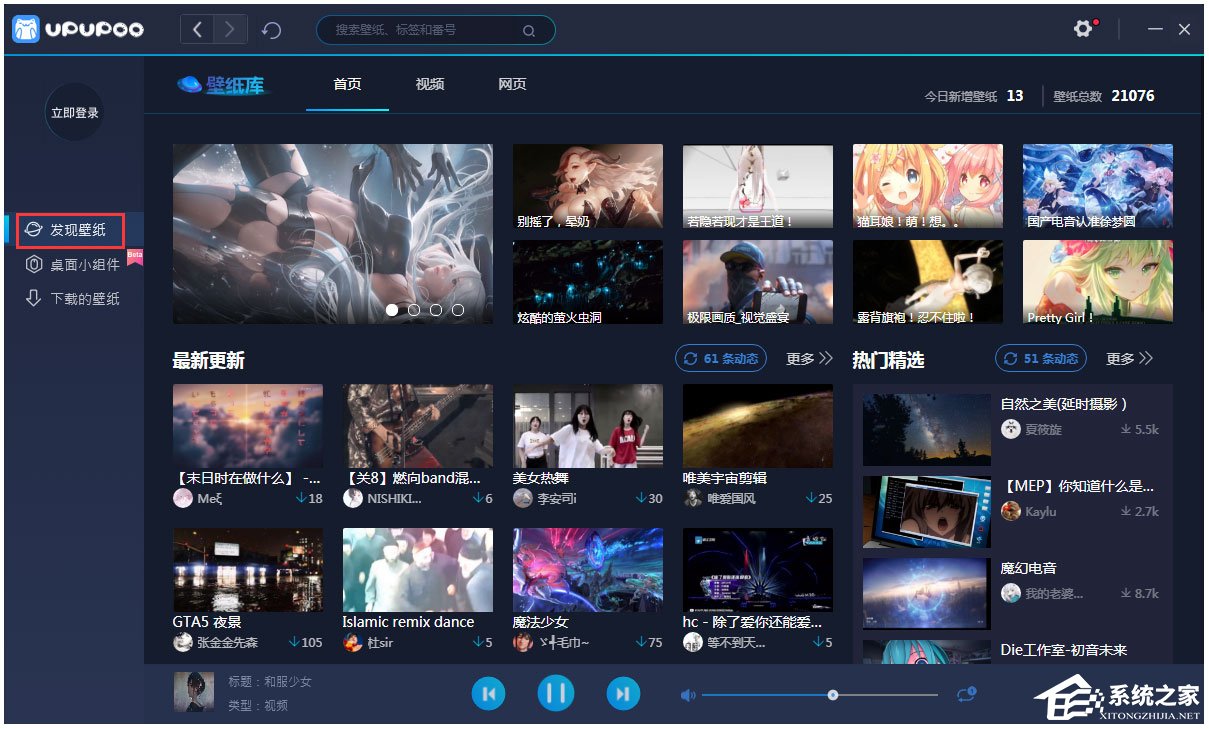Click the 立即登录 login button
Image resolution: width=1209 pixels, height=729 pixels.
[75, 113]
